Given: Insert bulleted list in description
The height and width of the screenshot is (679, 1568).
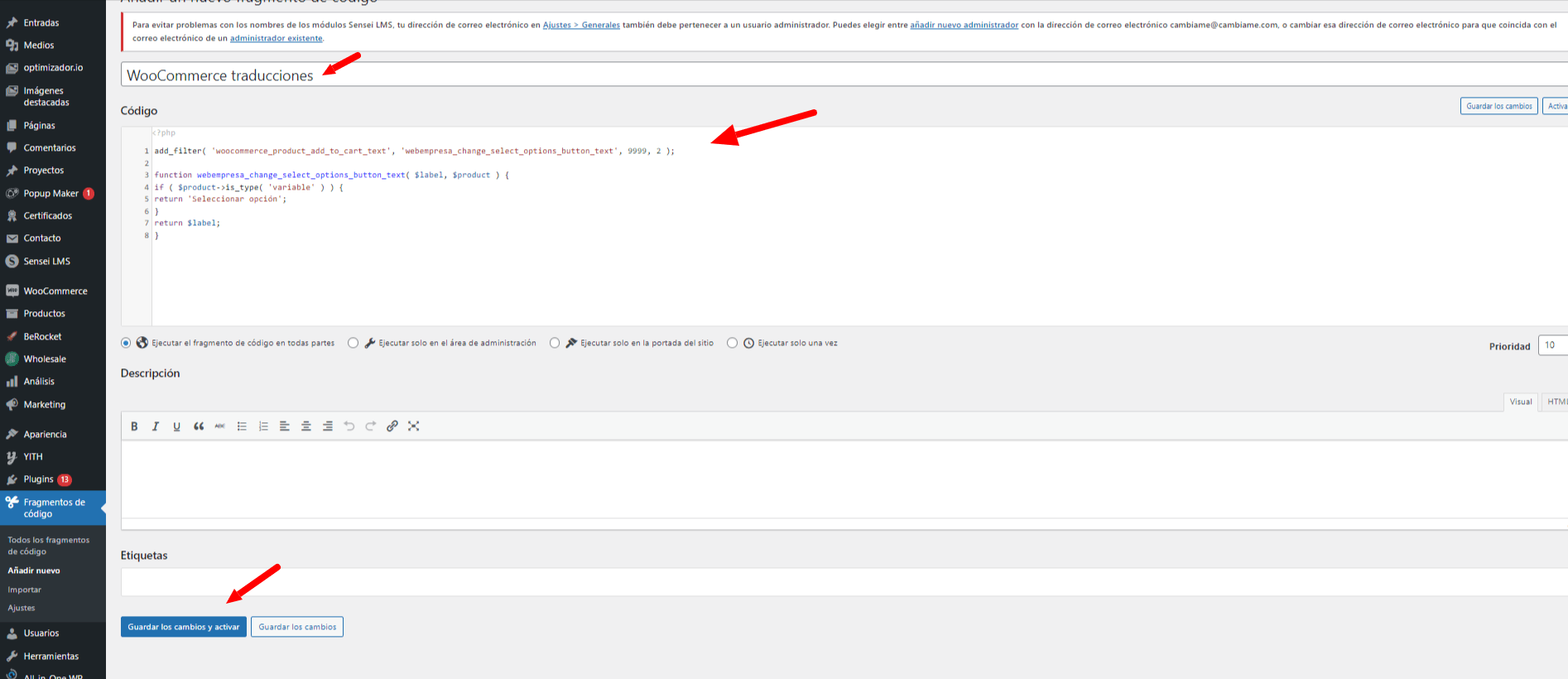Looking at the screenshot, I should click(242, 426).
